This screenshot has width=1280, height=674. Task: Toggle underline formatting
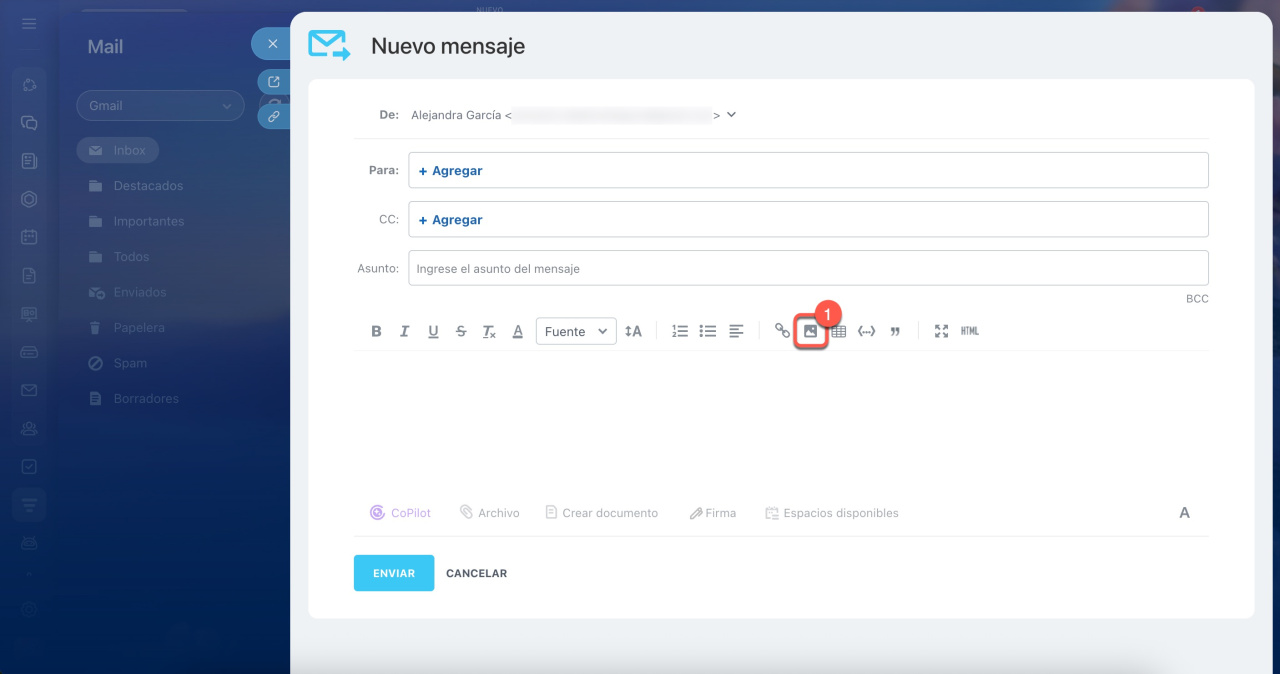(433, 331)
